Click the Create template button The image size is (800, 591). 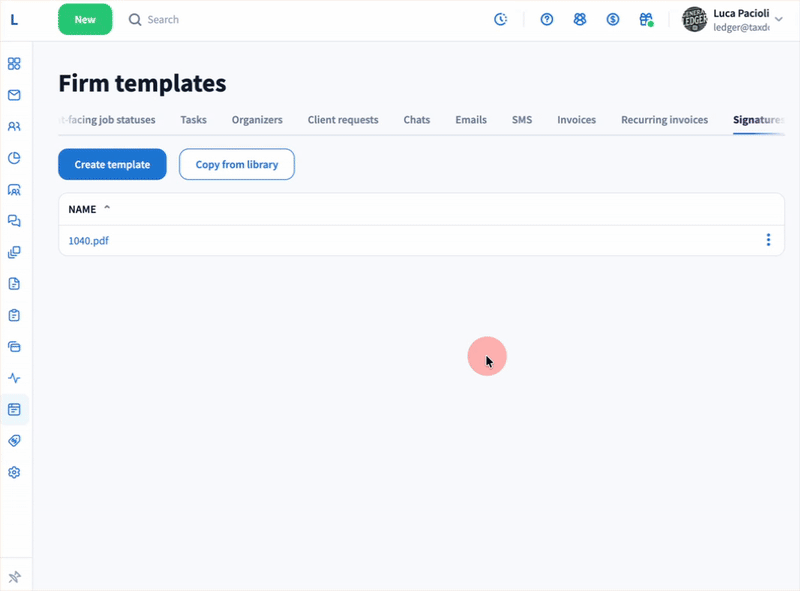coord(112,165)
